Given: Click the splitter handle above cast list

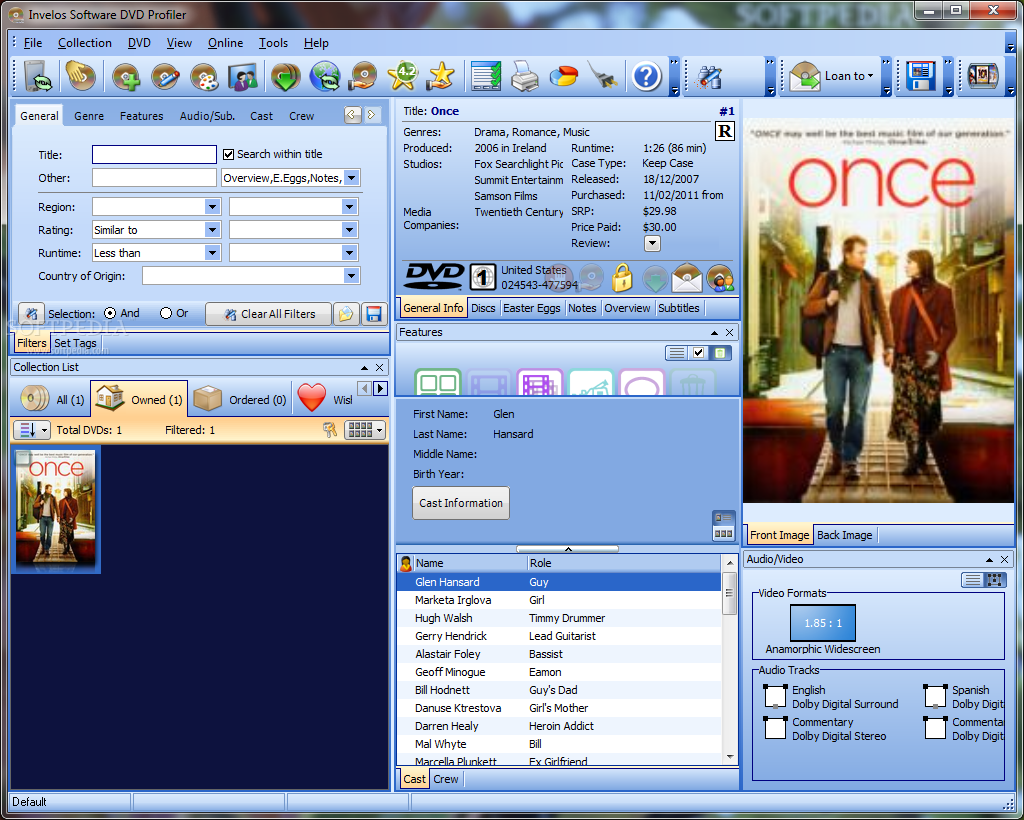Looking at the screenshot, I should (x=568, y=548).
